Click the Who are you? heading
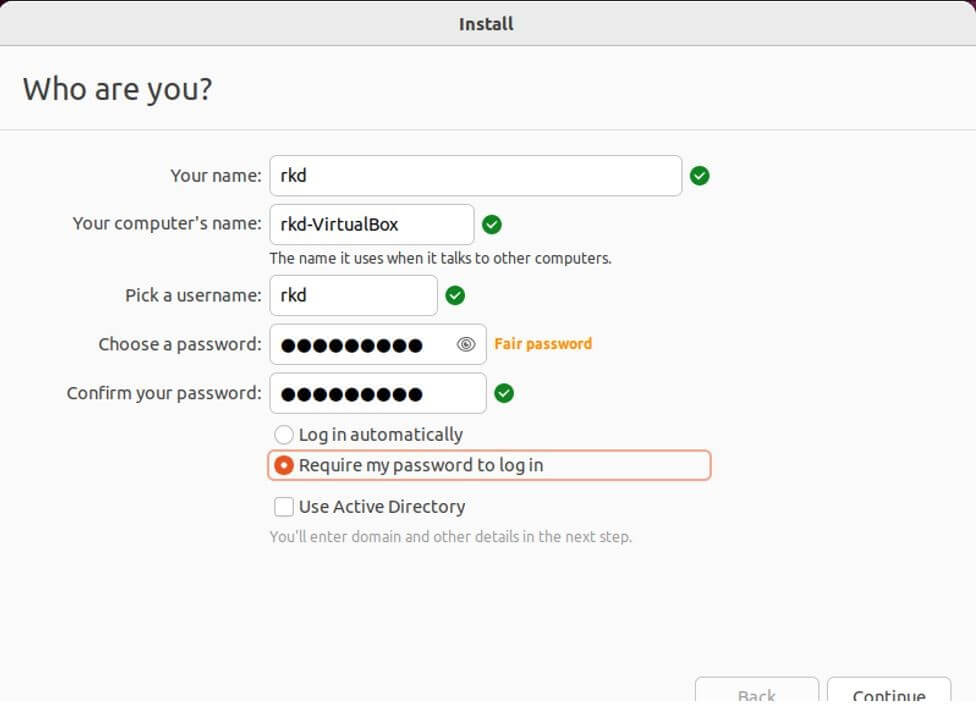The image size is (976, 724). [x=118, y=89]
